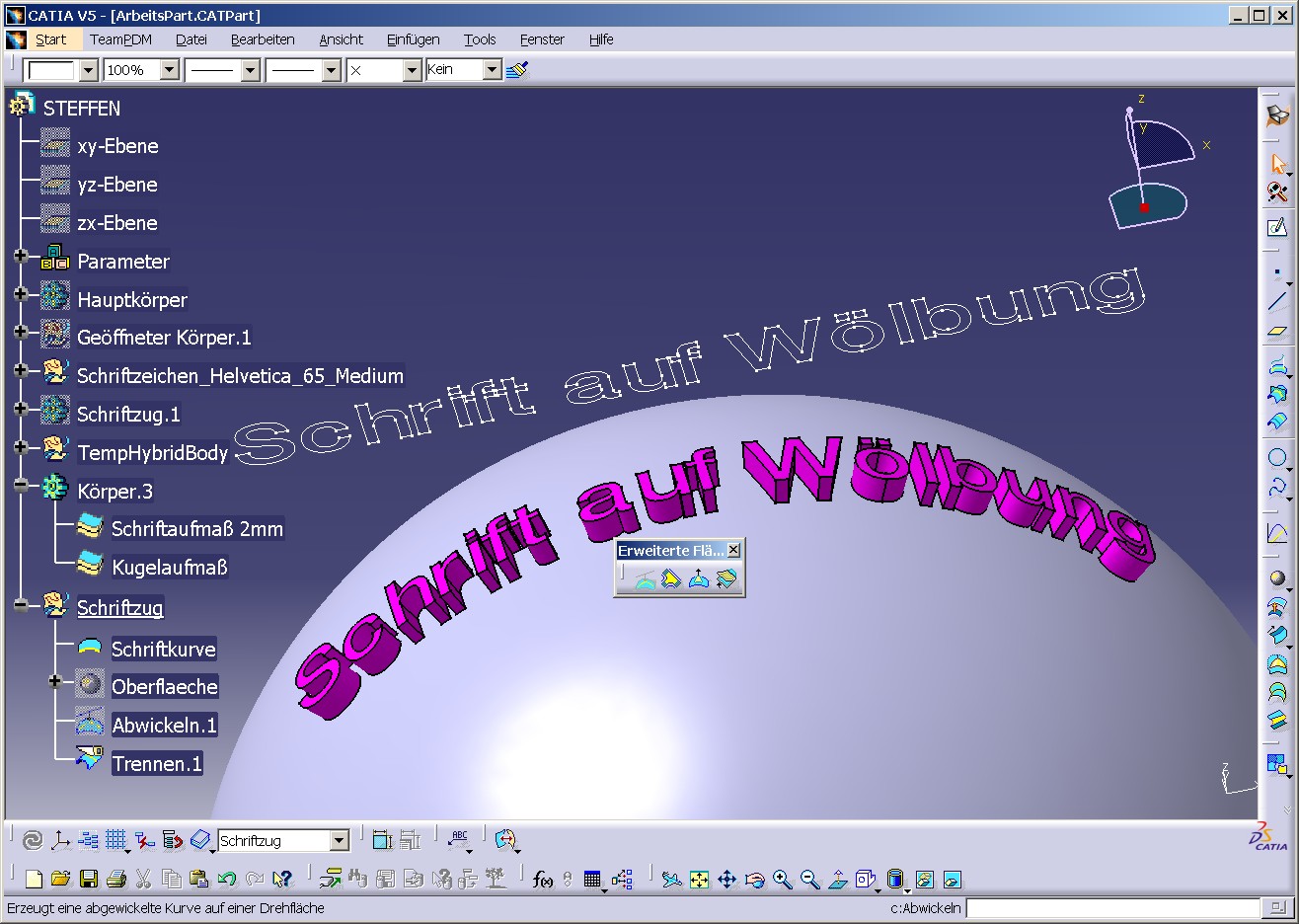Screen dimensions: 1299x924
Task: Open the TeamPDM menu
Action: 120,39
